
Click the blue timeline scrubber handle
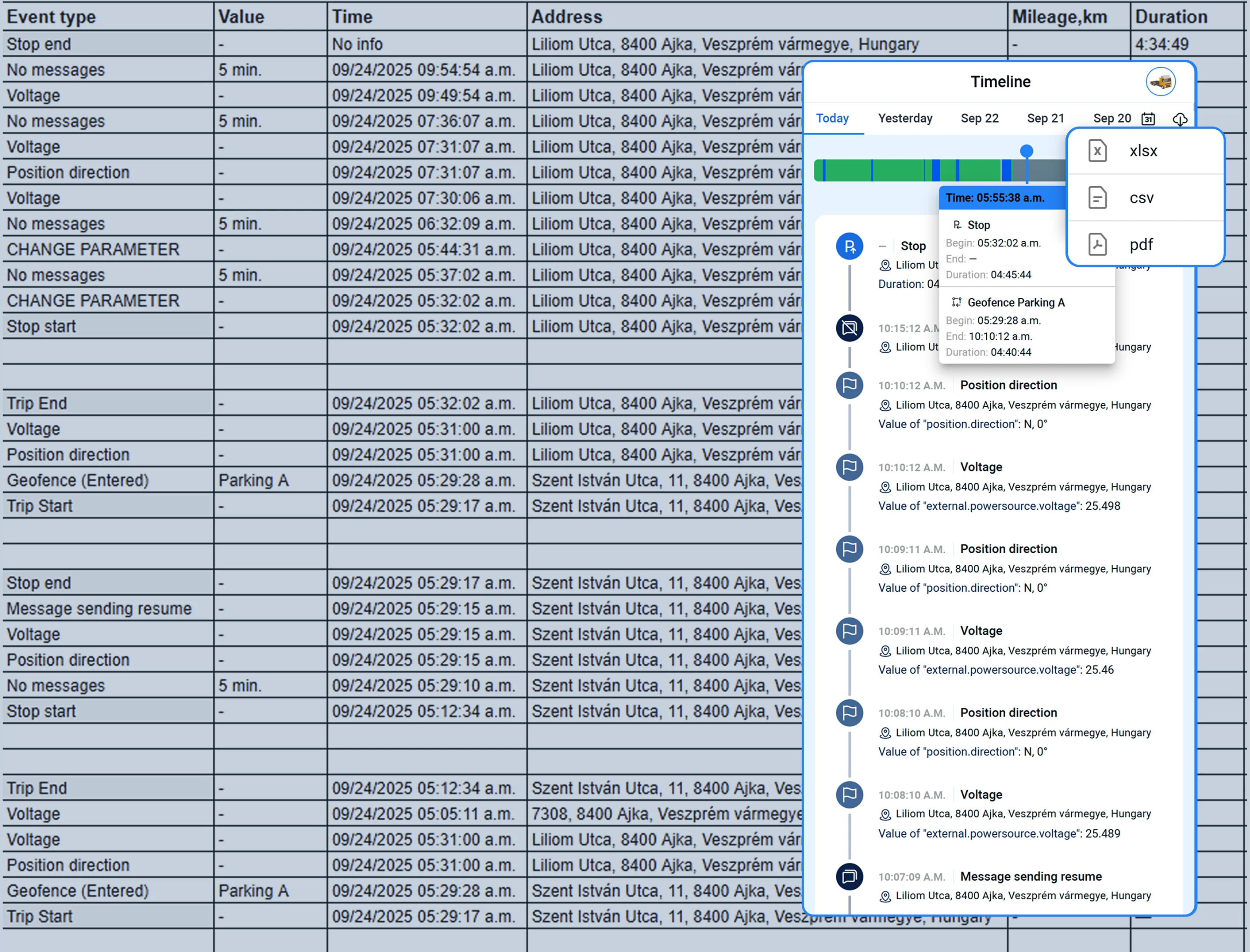click(x=1026, y=151)
